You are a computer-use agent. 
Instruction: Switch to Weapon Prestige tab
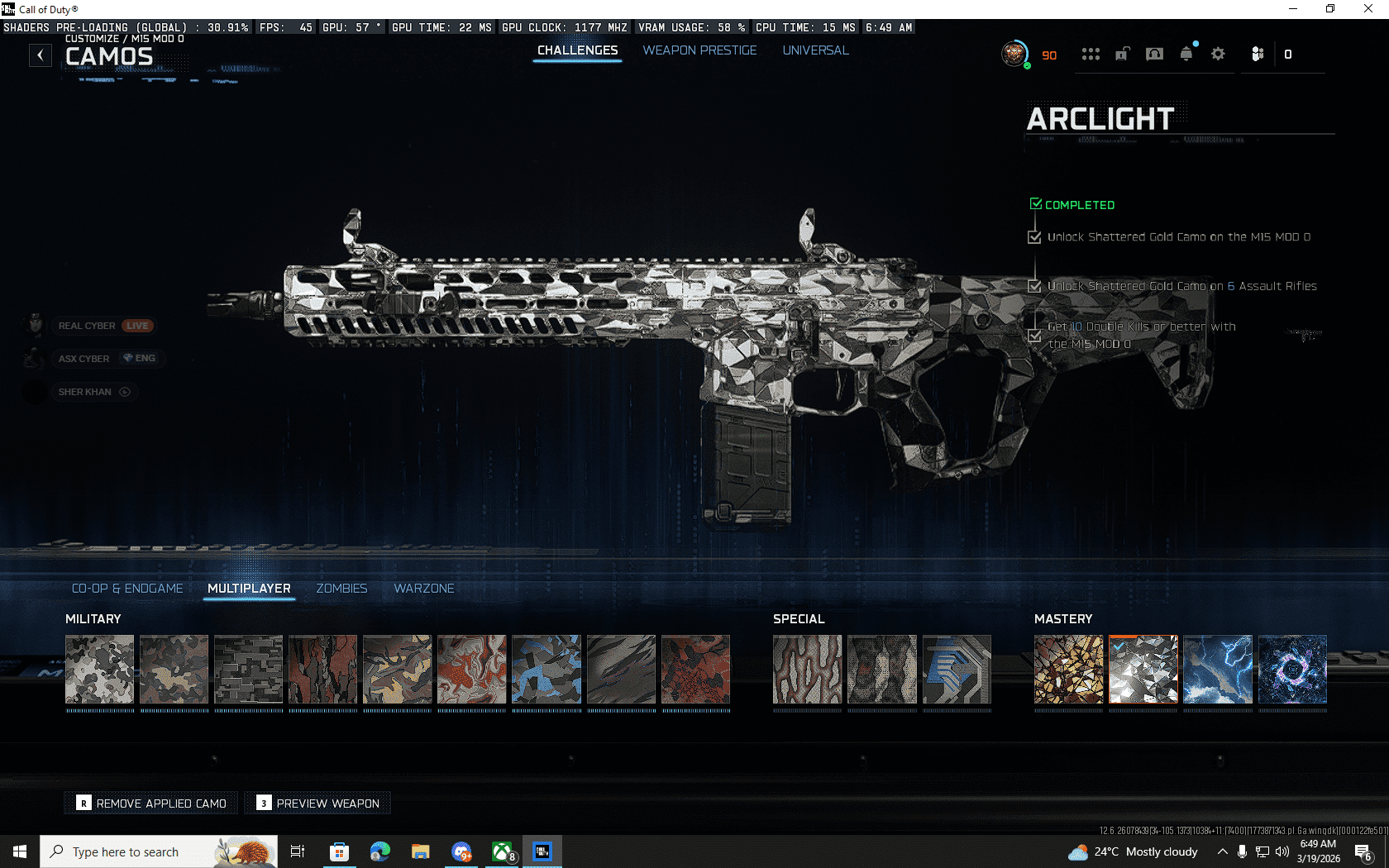[699, 50]
